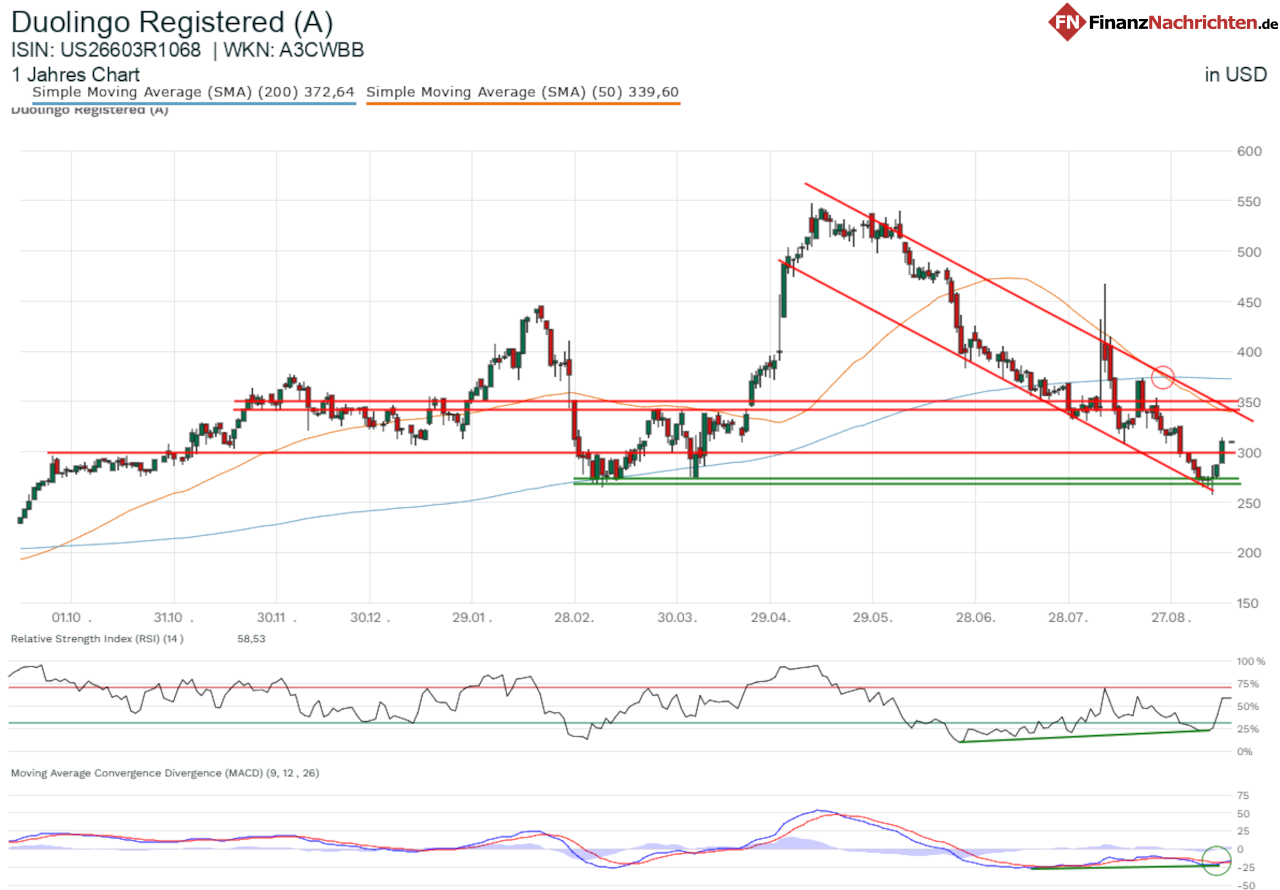Click the MACD 75 axis label
Screen dimensions: 1280x890
pyautogui.click(x=1244, y=795)
